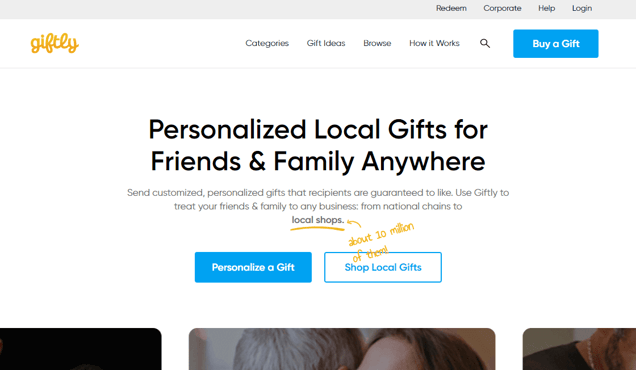Select the partially visible right photo card
636x370 pixels.
click(579, 349)
